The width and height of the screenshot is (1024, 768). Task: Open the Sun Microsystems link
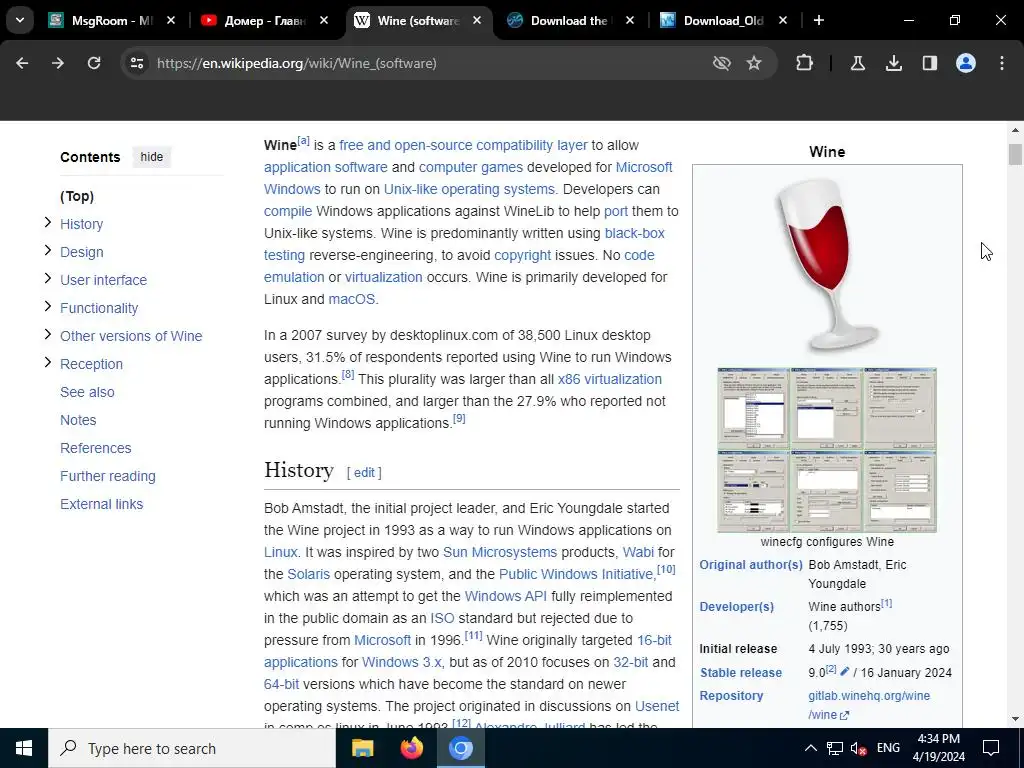click(x=500, y=552)
